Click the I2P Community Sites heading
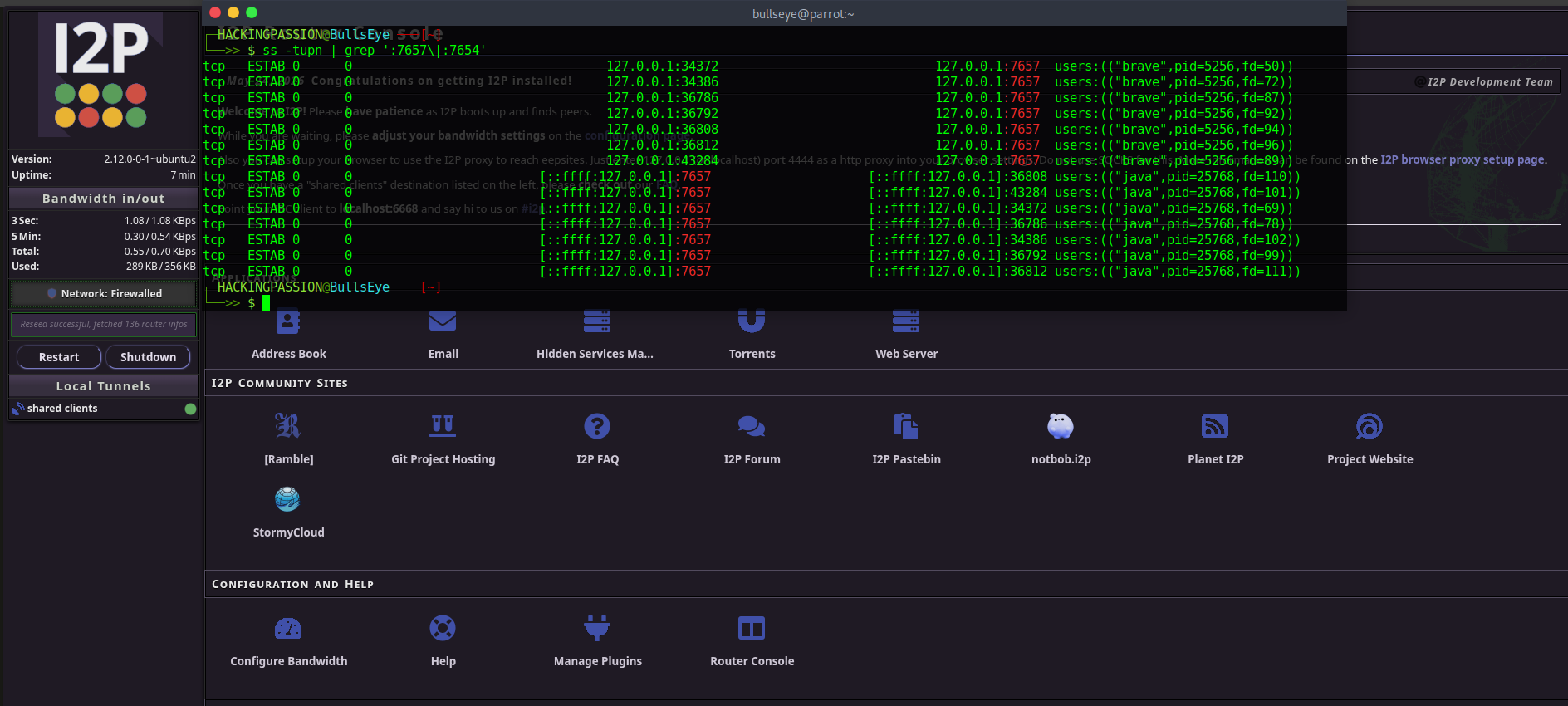Screen dimensions: 1568x706 click(x=280, y=383)
